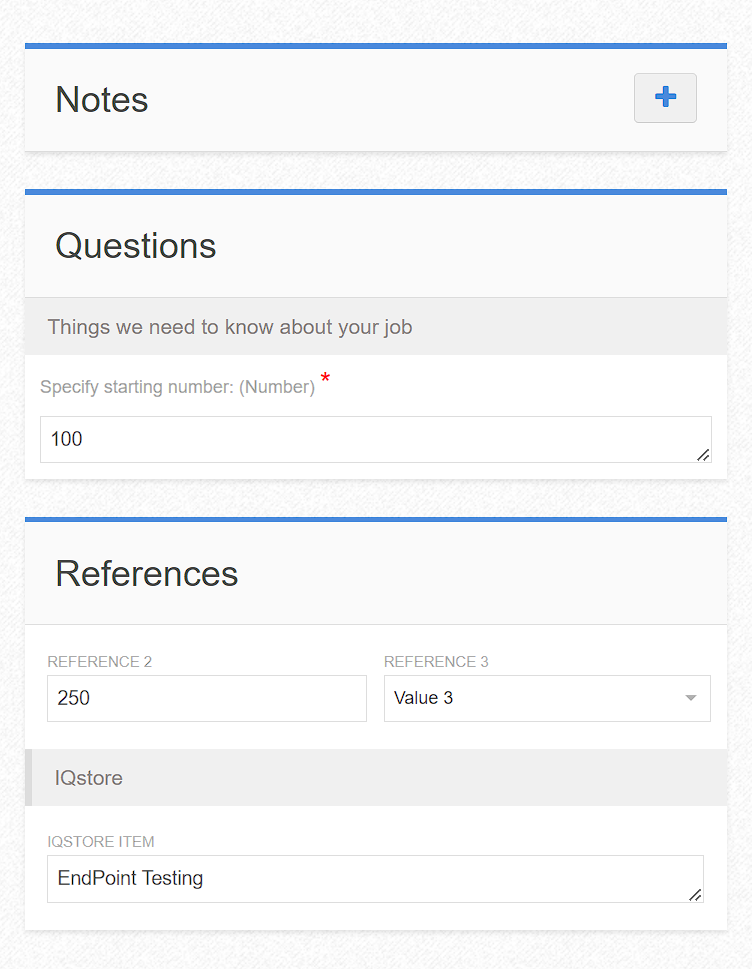Click the IQSTORE ITEM label
The height and width of the screenshot is (969, 752).
coord(101,842)
